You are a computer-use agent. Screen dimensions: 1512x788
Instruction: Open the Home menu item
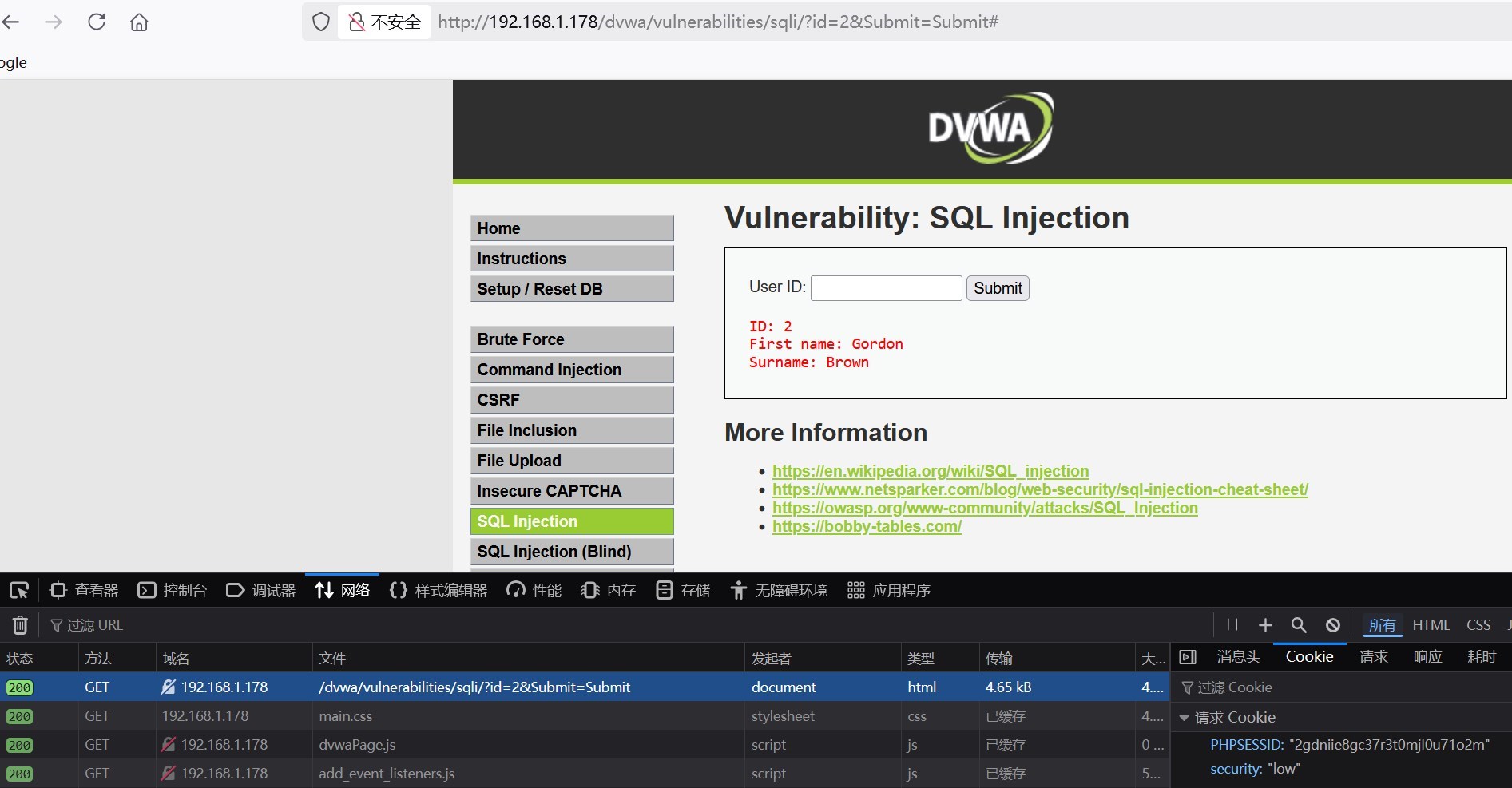572,228
